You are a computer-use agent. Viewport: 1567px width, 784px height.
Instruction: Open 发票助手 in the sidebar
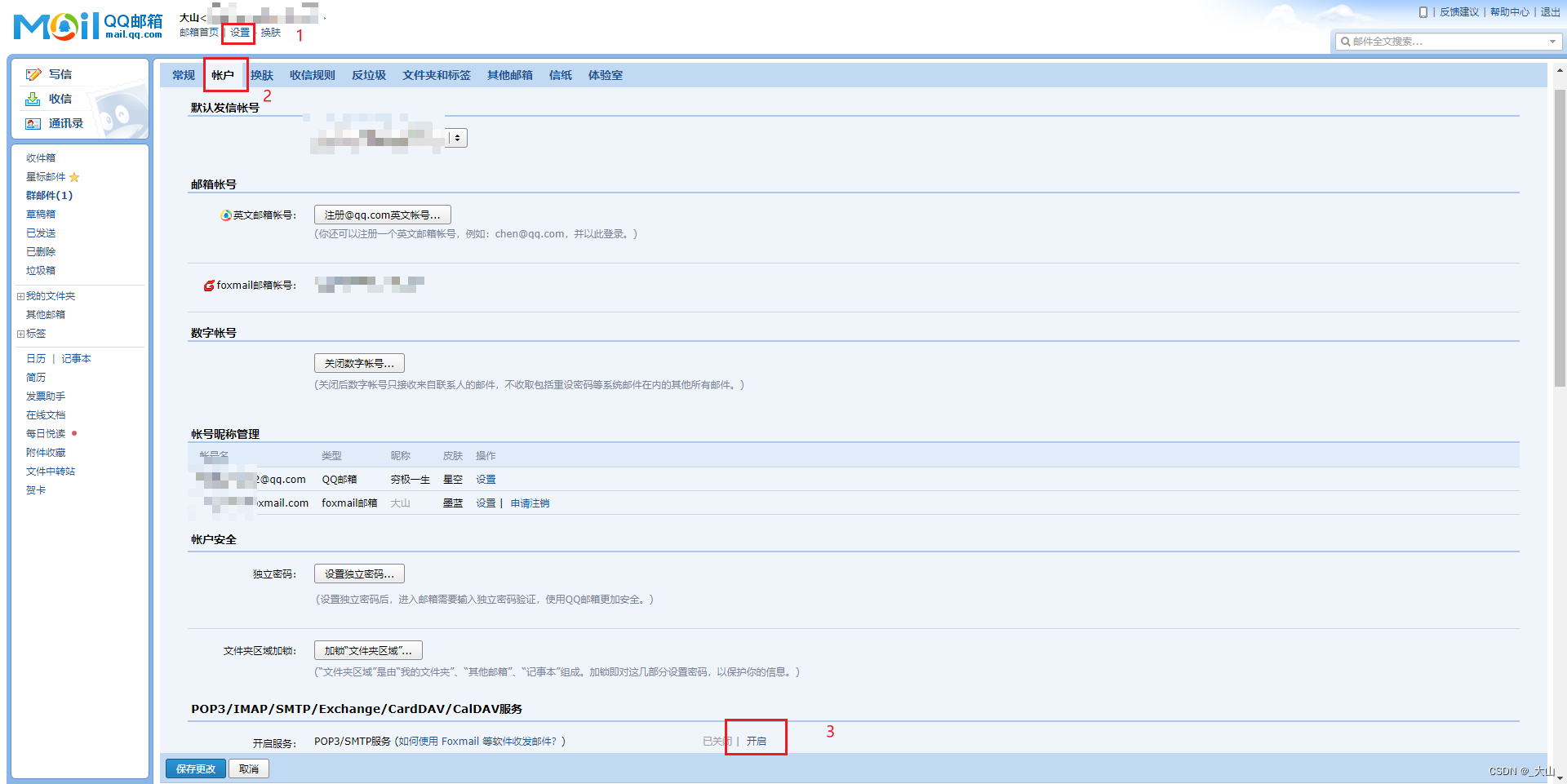(x=46, y=396)
